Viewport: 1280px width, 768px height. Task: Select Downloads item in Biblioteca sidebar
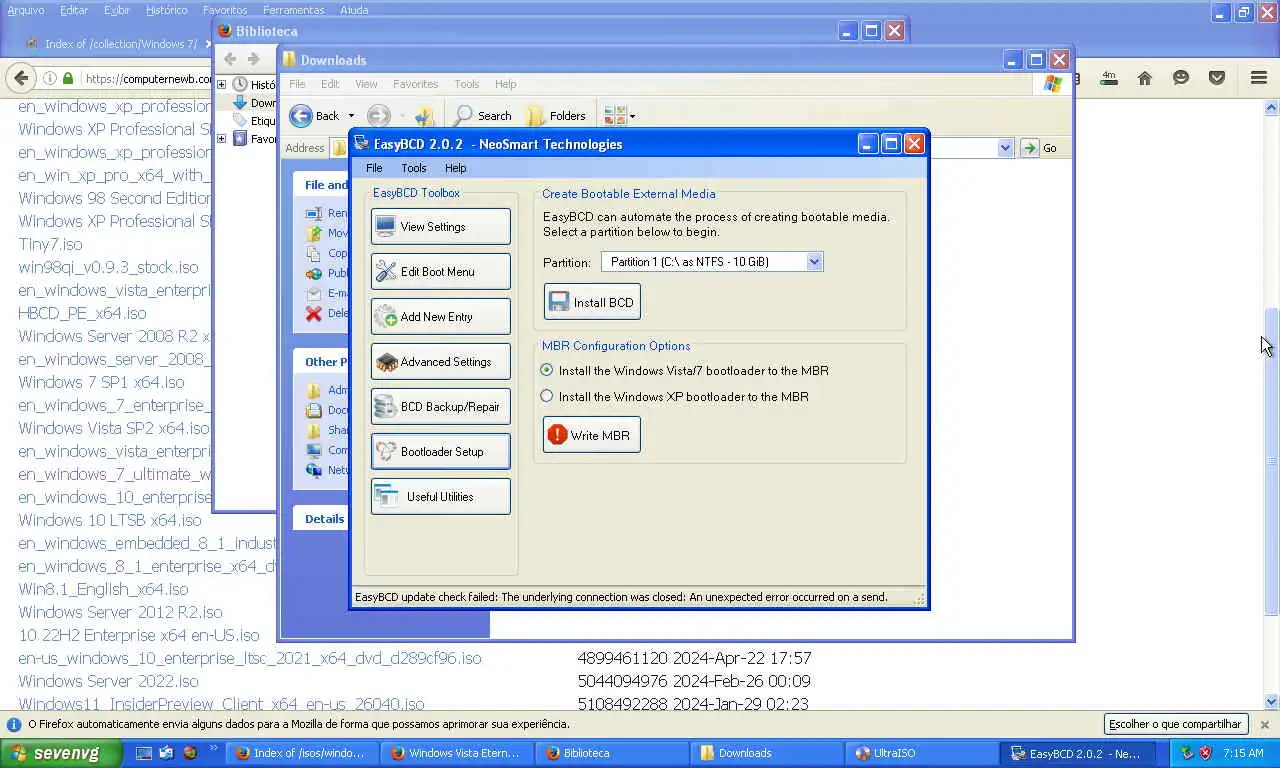pyautogui.click(x=255, y=103)
